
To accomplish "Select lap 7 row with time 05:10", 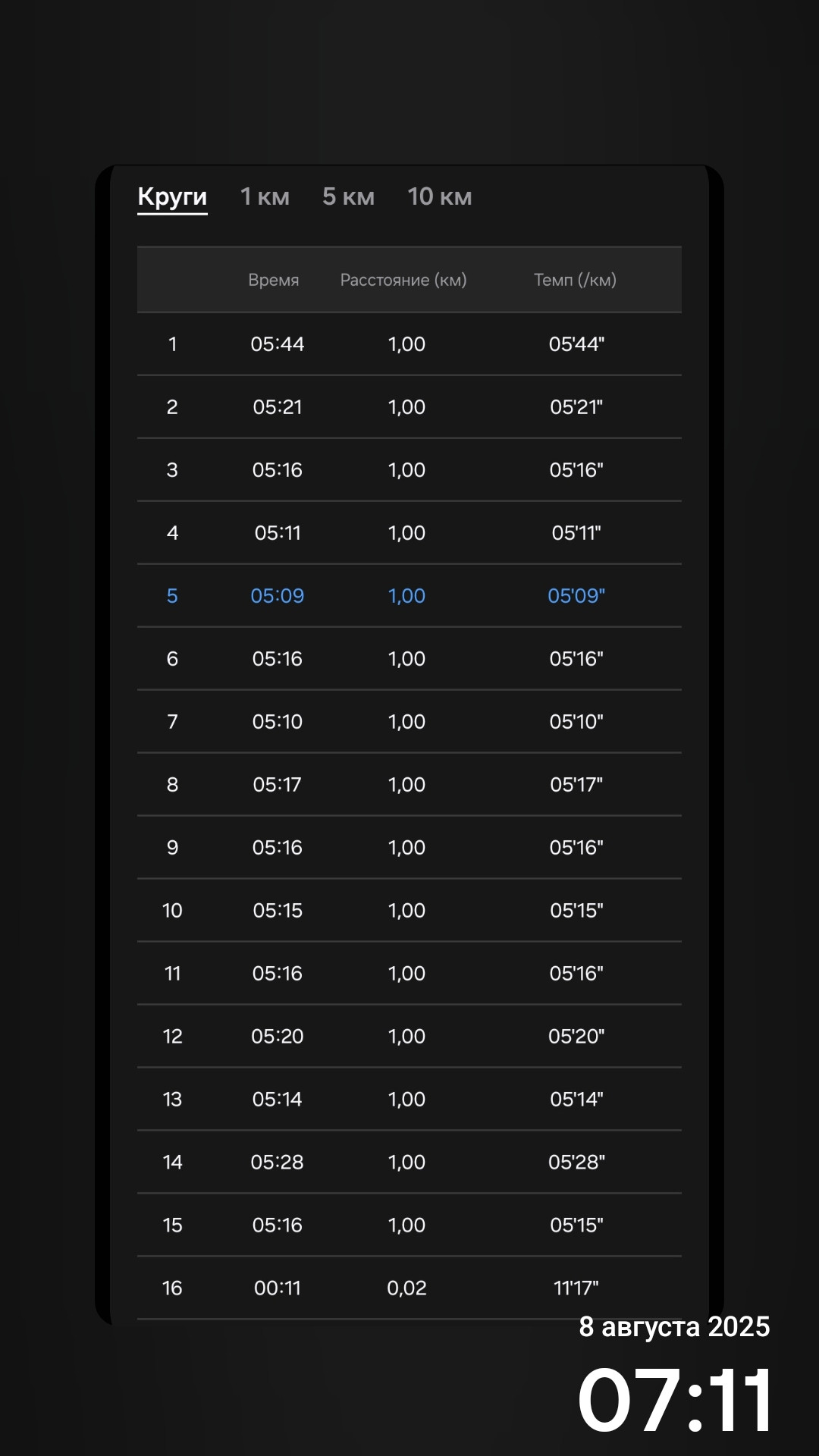I will click(x=409, y=722).
